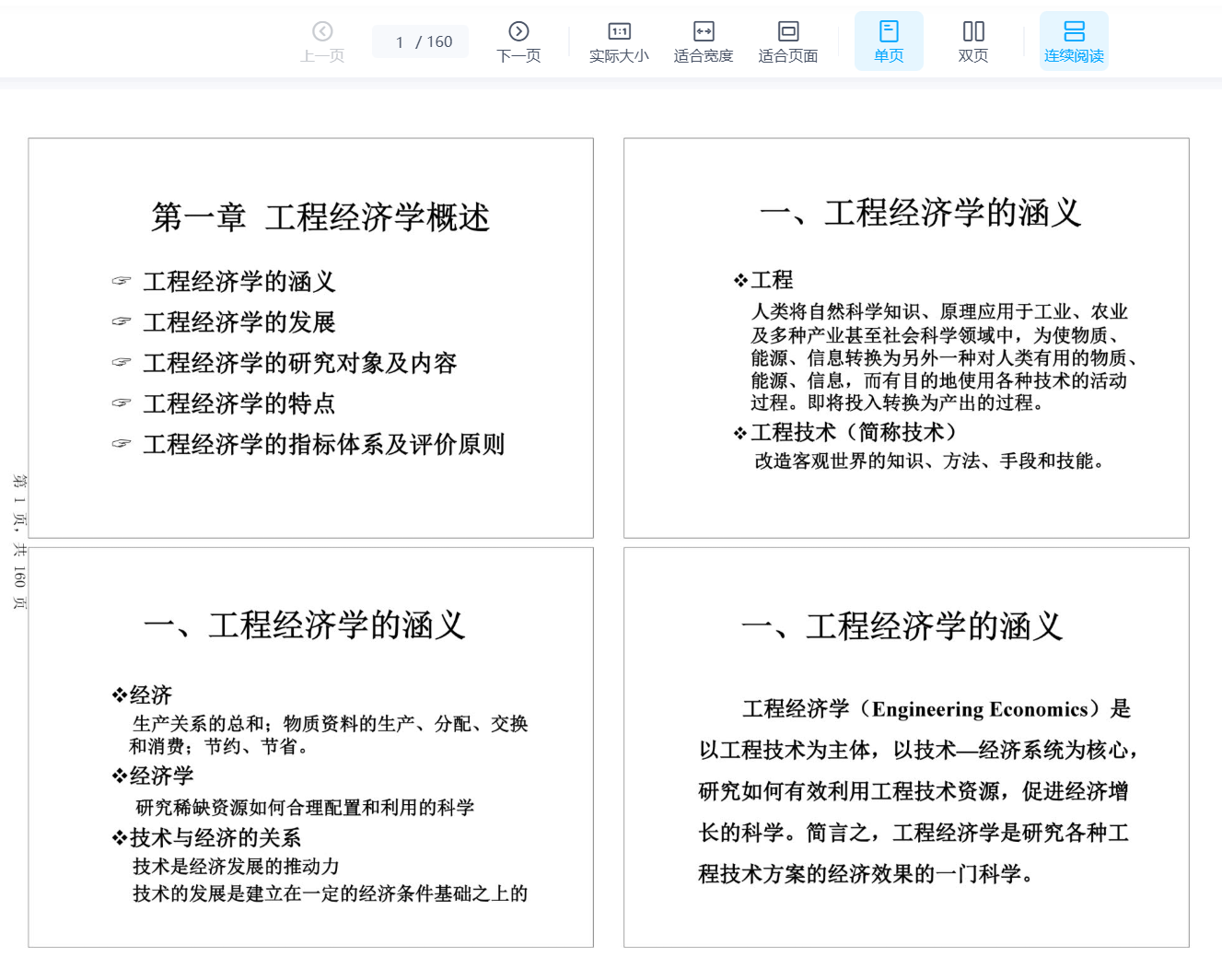Viewport: 1222px width, 980px height.
Task: Click the page number input field
Action: click(402, 42)
